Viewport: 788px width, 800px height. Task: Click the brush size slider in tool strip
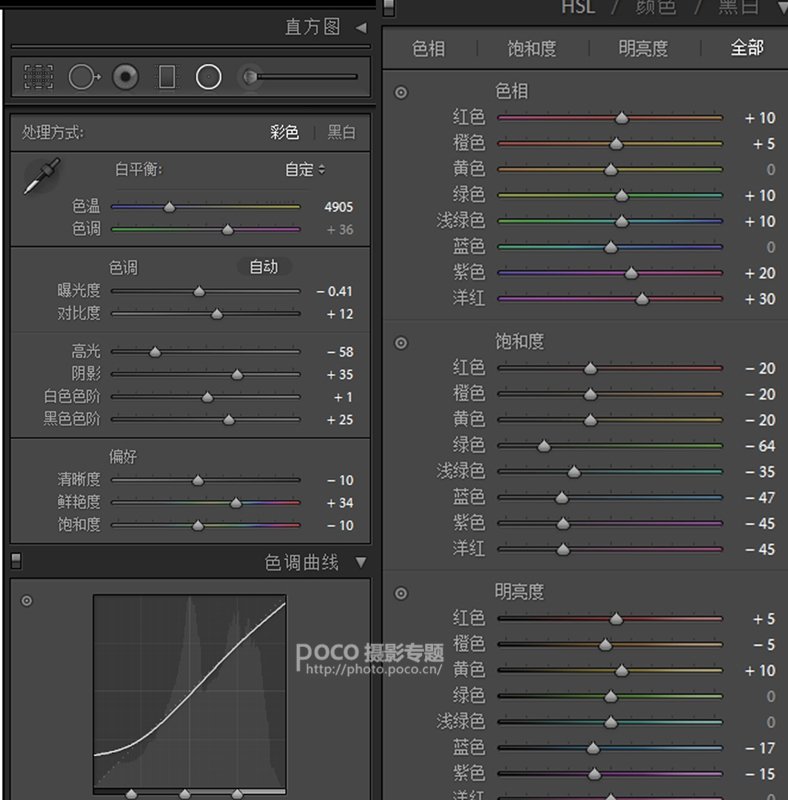click(306, 77)
